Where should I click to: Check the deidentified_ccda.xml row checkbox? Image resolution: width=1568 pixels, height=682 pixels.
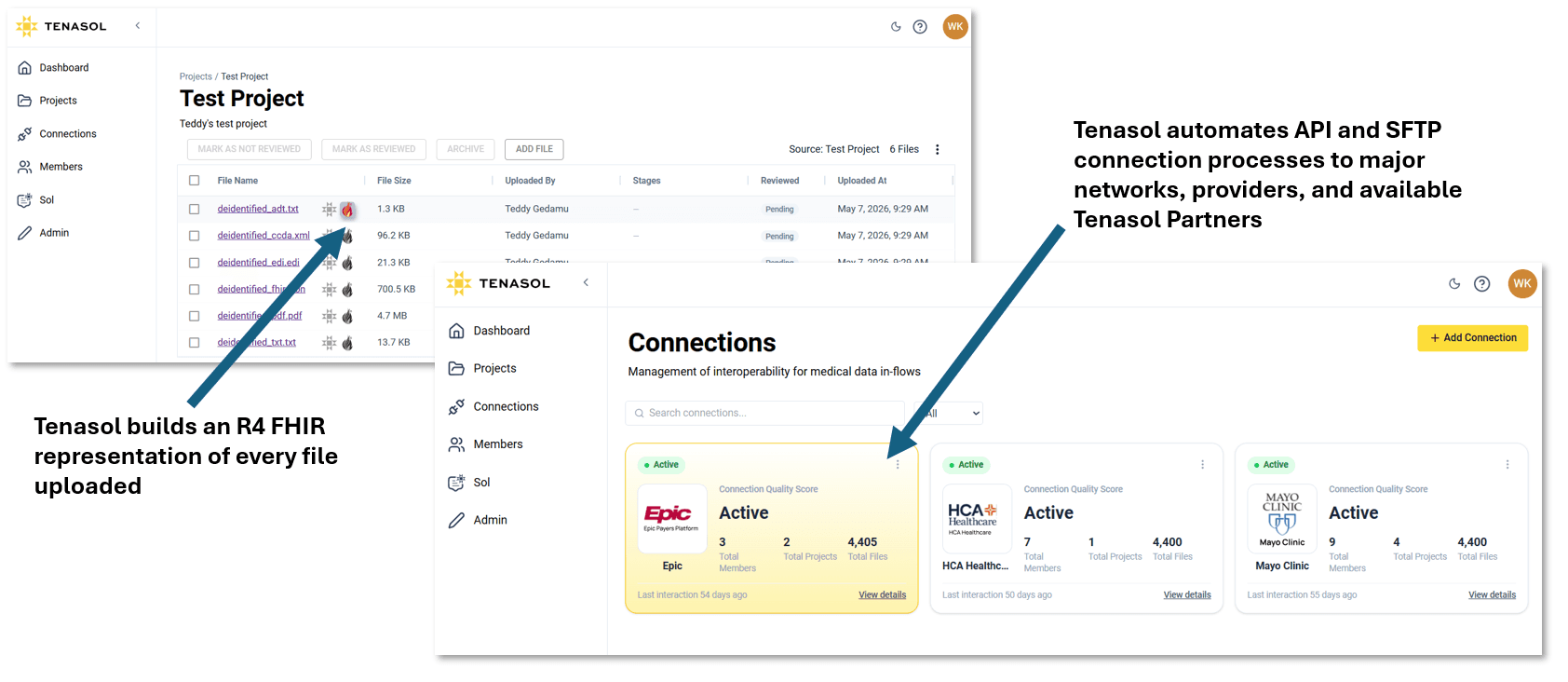pos(195,236)
